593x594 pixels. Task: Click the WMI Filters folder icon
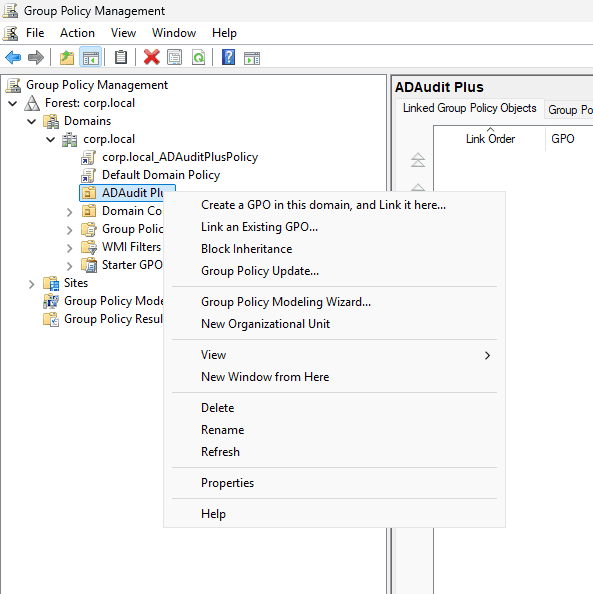click(89, 247)
